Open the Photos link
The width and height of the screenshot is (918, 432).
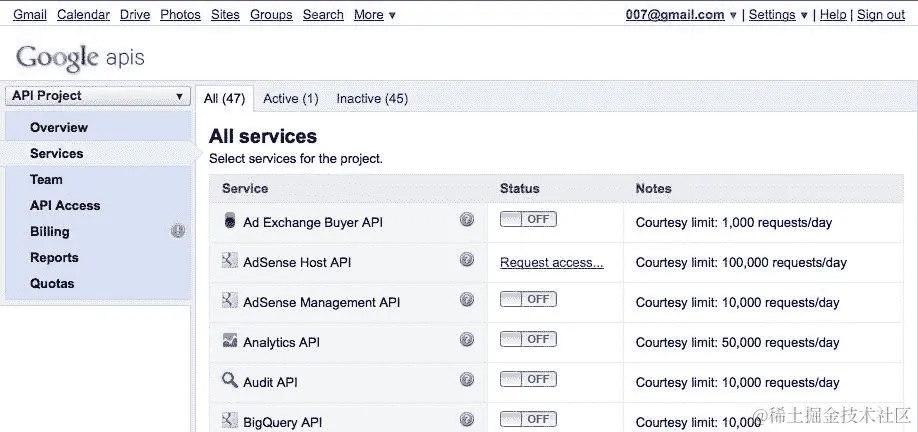click(180, 15)
